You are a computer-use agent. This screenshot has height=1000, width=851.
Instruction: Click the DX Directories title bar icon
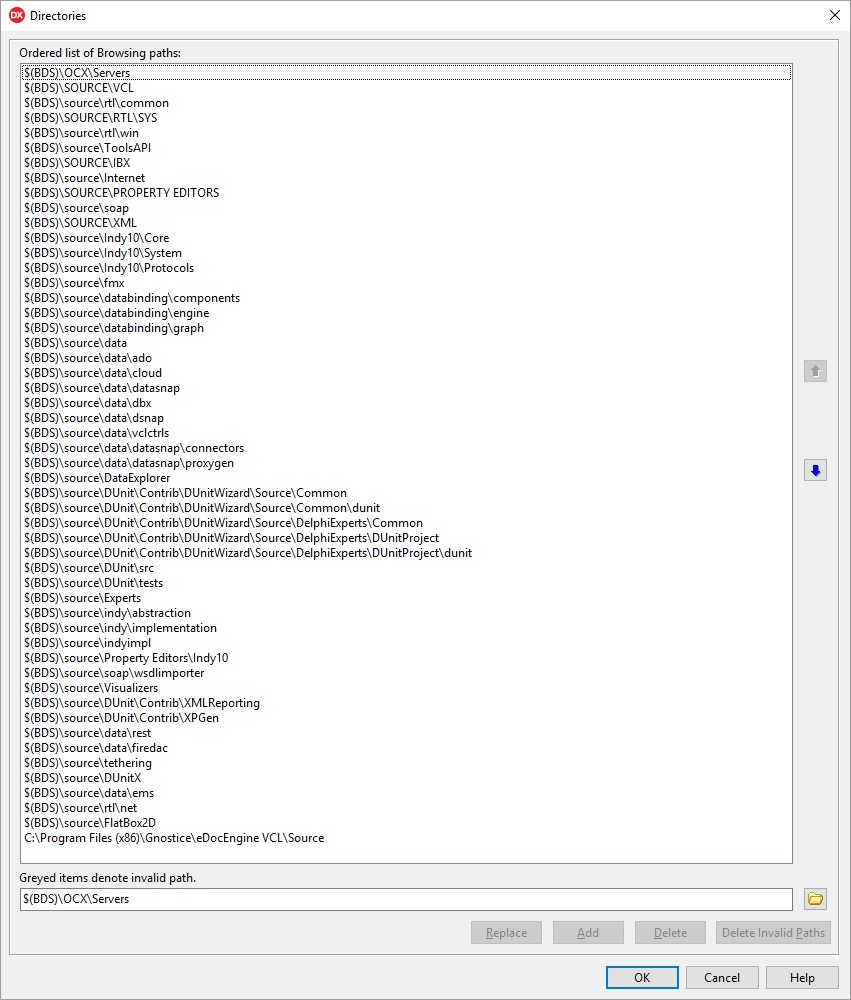coord(17,15)
